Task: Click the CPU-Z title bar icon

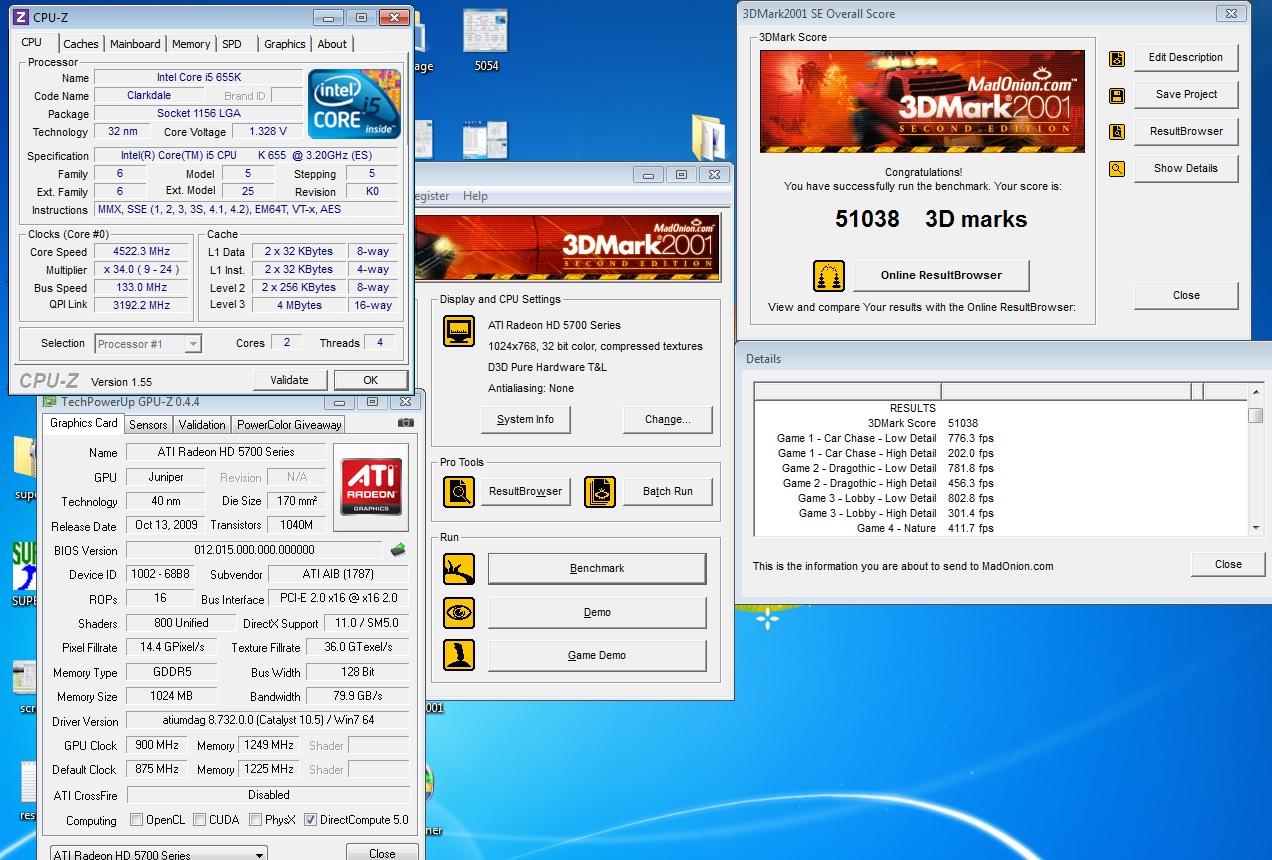Action: (22, 17)
